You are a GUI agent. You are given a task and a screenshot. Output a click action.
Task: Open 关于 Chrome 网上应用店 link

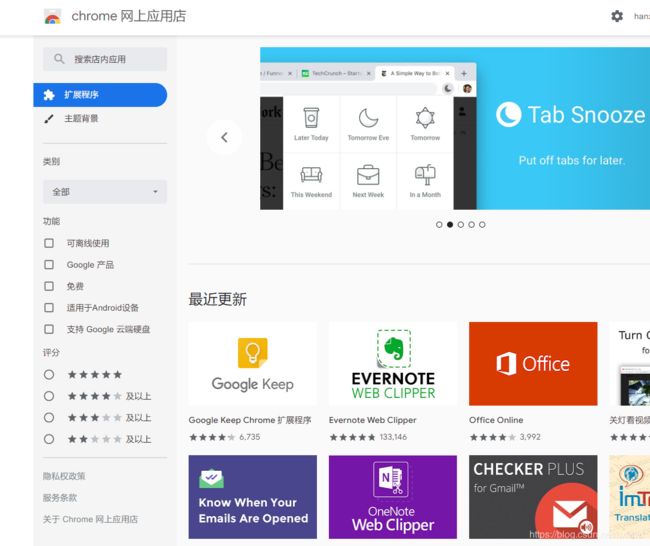tap(90, 519)
